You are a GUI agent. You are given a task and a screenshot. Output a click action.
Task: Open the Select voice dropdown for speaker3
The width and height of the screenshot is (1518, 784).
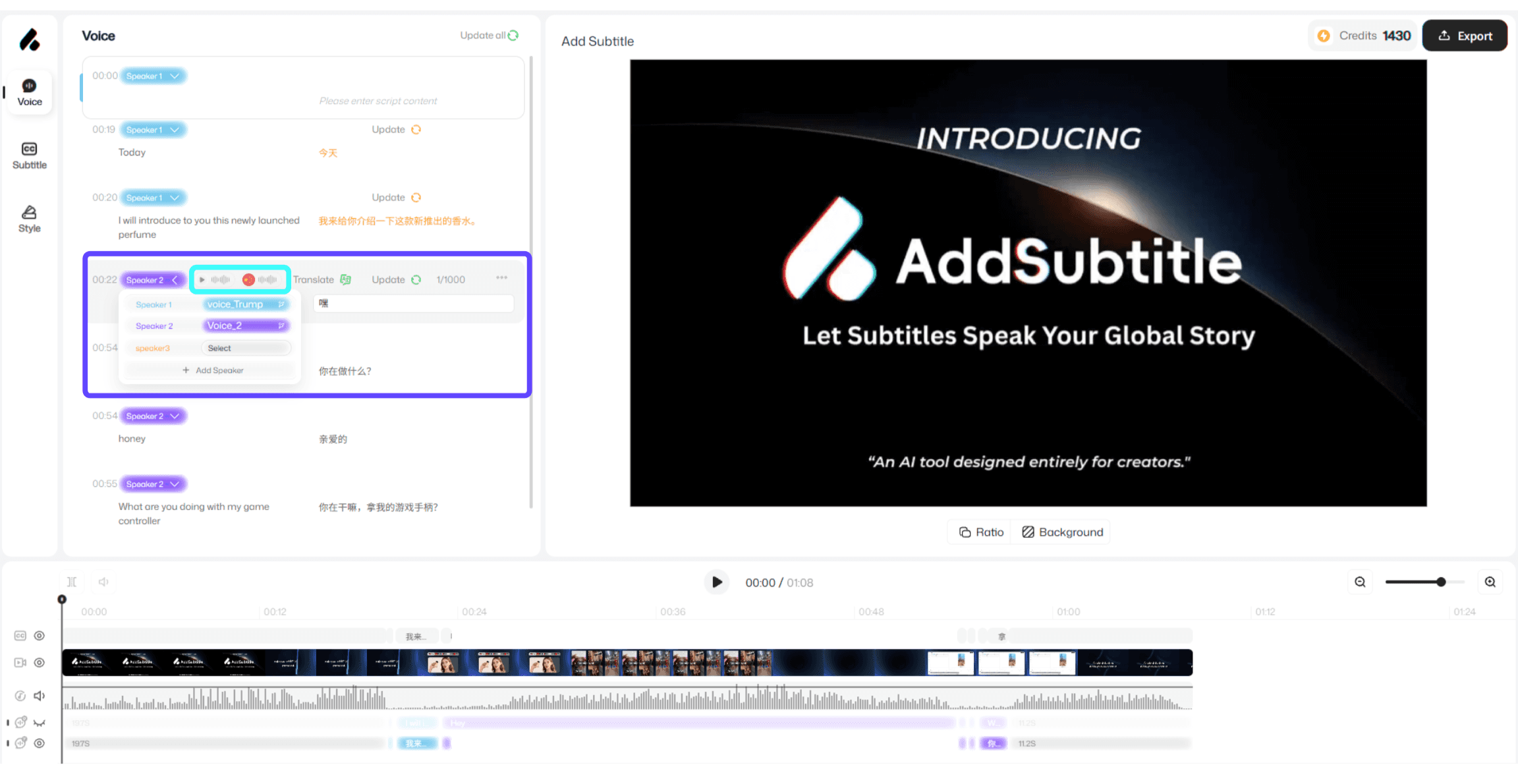click(x=246, y=349)
